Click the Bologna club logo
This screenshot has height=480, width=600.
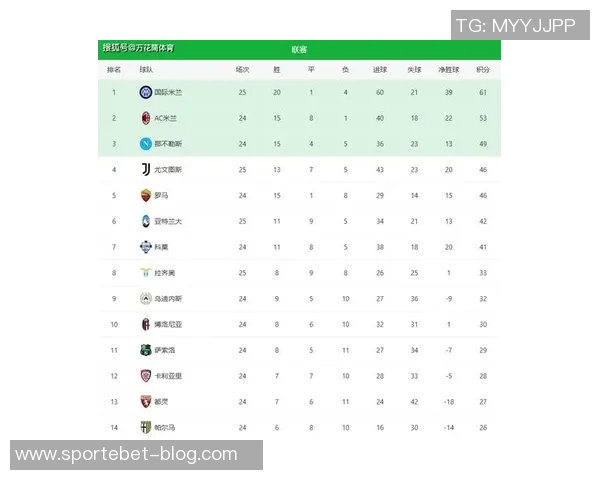click(x=145, y=324)
